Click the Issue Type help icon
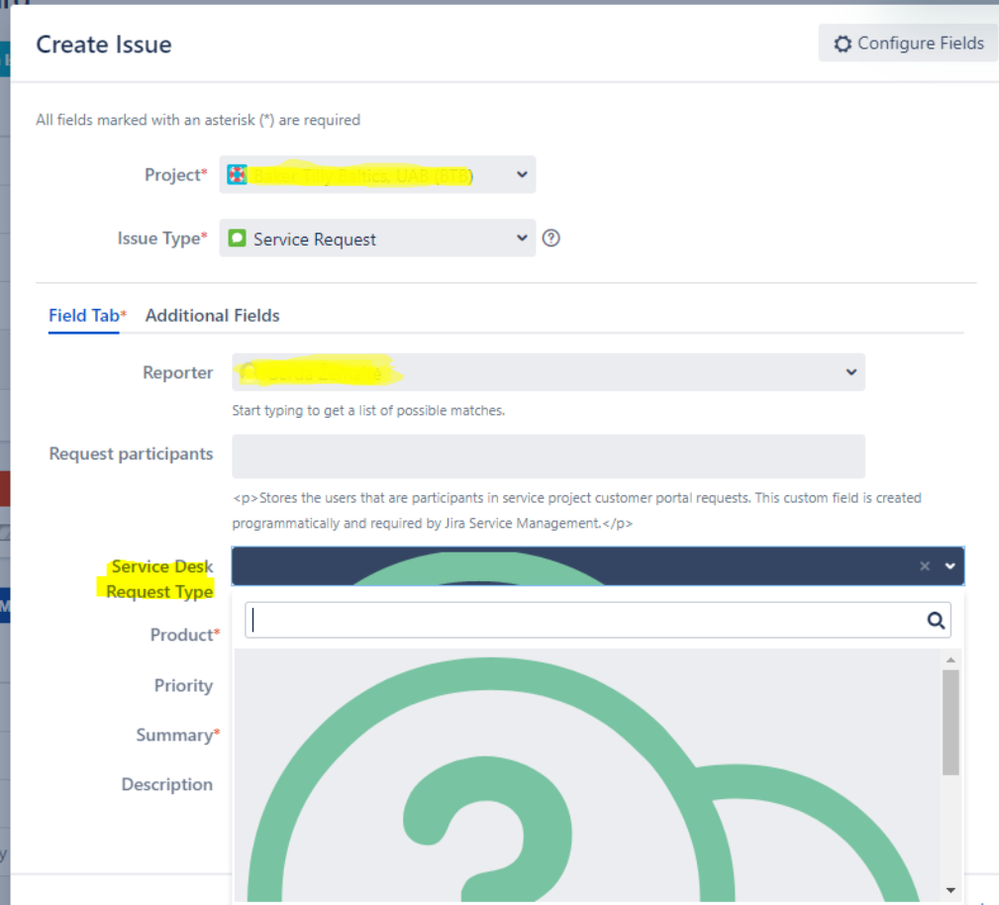Screen dimensions: 999x905 point(551,238)
